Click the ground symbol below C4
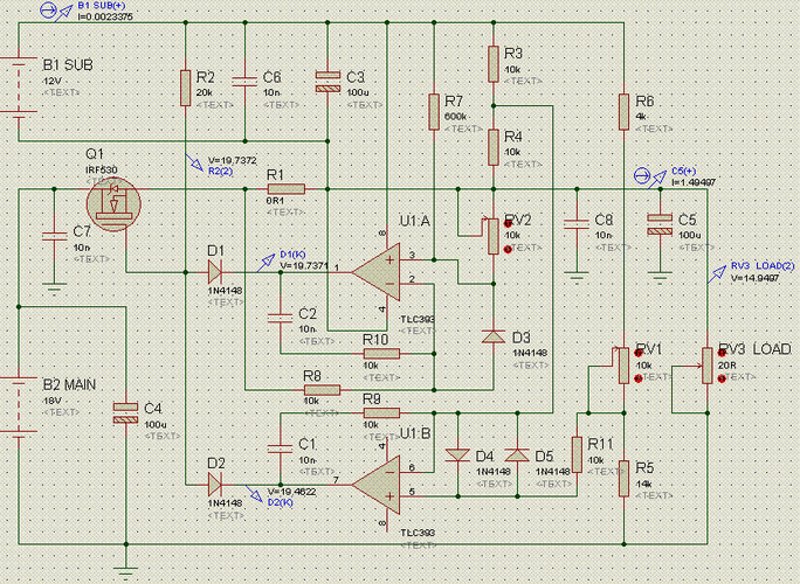The width and height of the screenshot is (800, 584). click(x=126, y=573)
